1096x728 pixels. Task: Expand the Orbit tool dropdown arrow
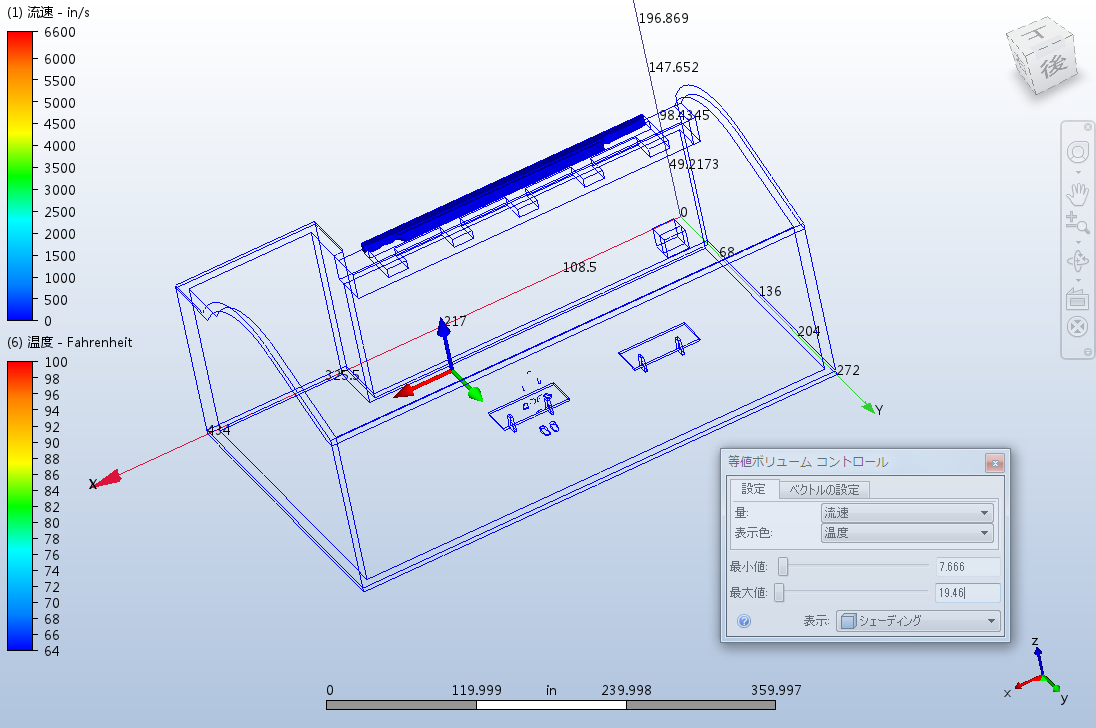point(1078,280)
